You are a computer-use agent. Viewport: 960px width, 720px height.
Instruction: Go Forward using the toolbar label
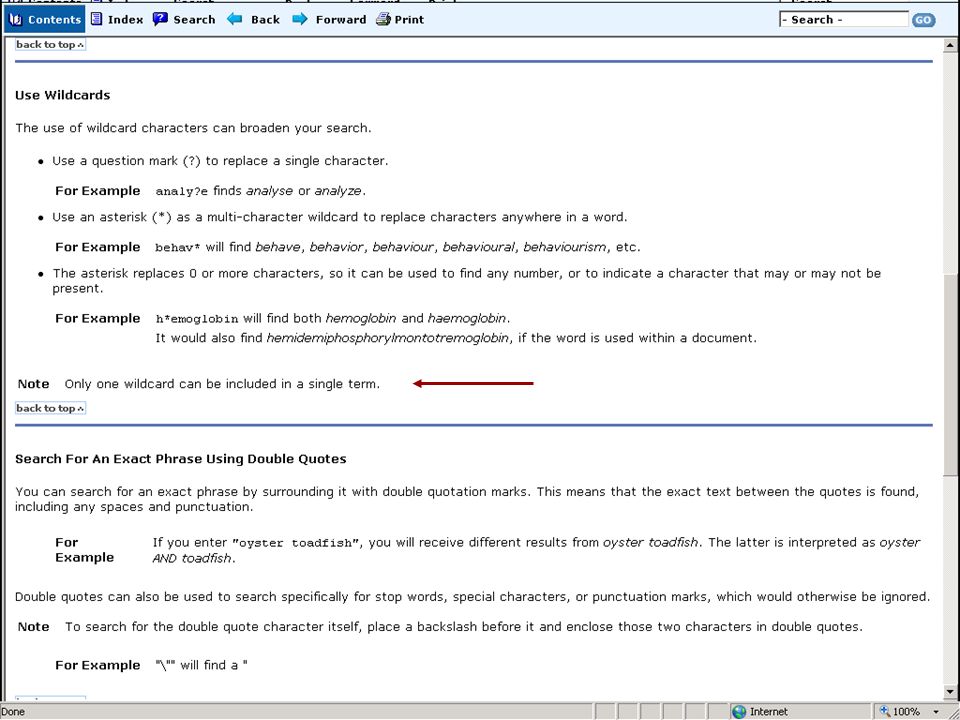point(341,20)
